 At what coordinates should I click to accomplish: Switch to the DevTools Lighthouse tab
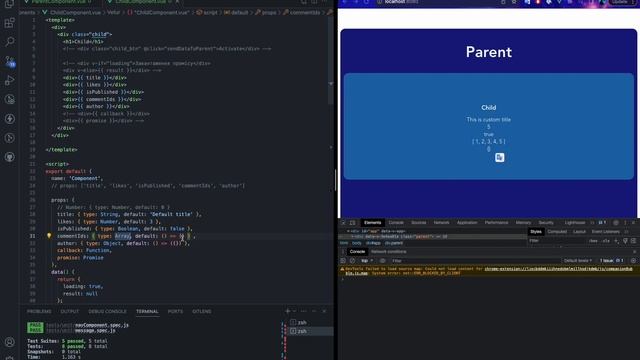(x=575, y=223)
